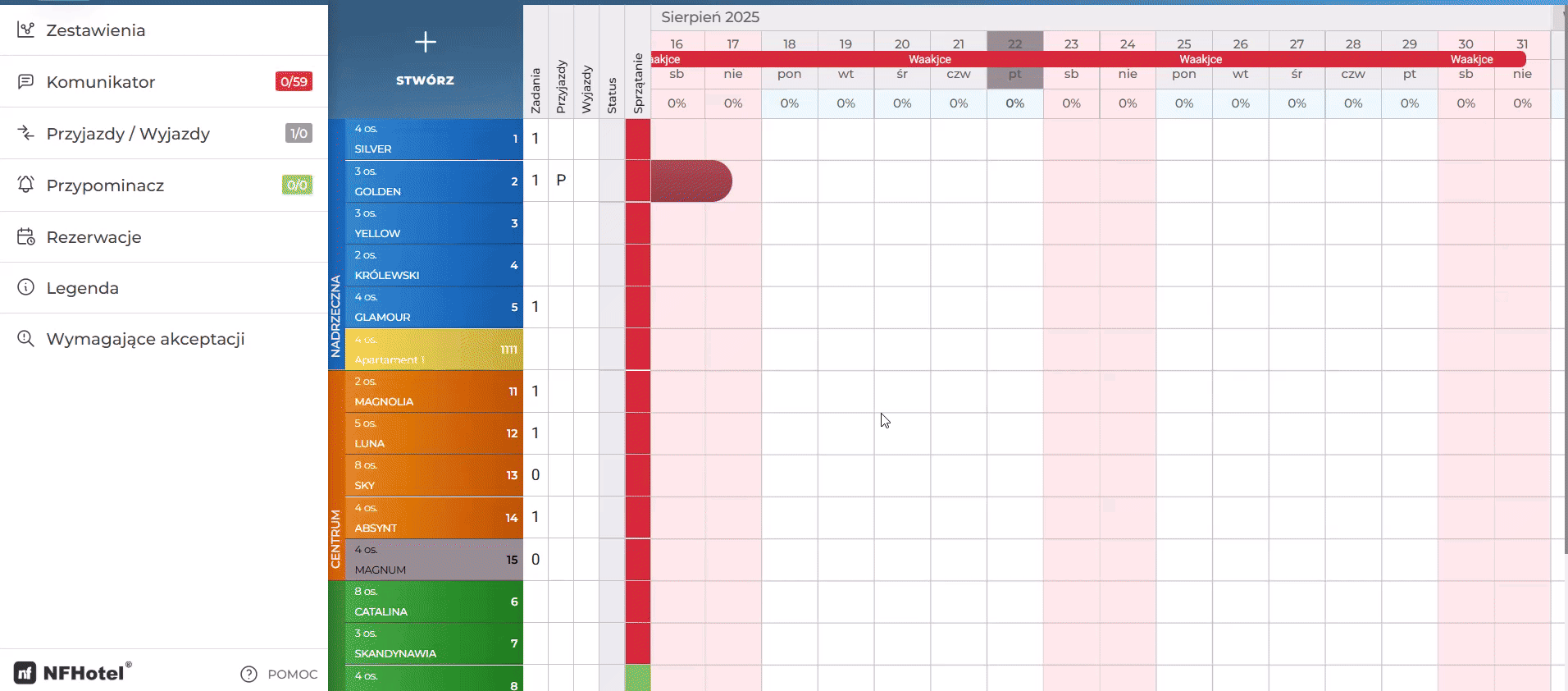Select the LUNA room row
The height and width of the screenshot is (691, 1568).
(434, 433)
